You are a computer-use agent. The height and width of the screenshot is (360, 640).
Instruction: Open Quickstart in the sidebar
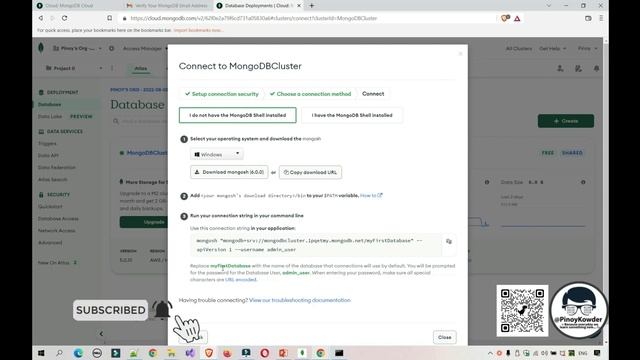(x=50, y=207)
